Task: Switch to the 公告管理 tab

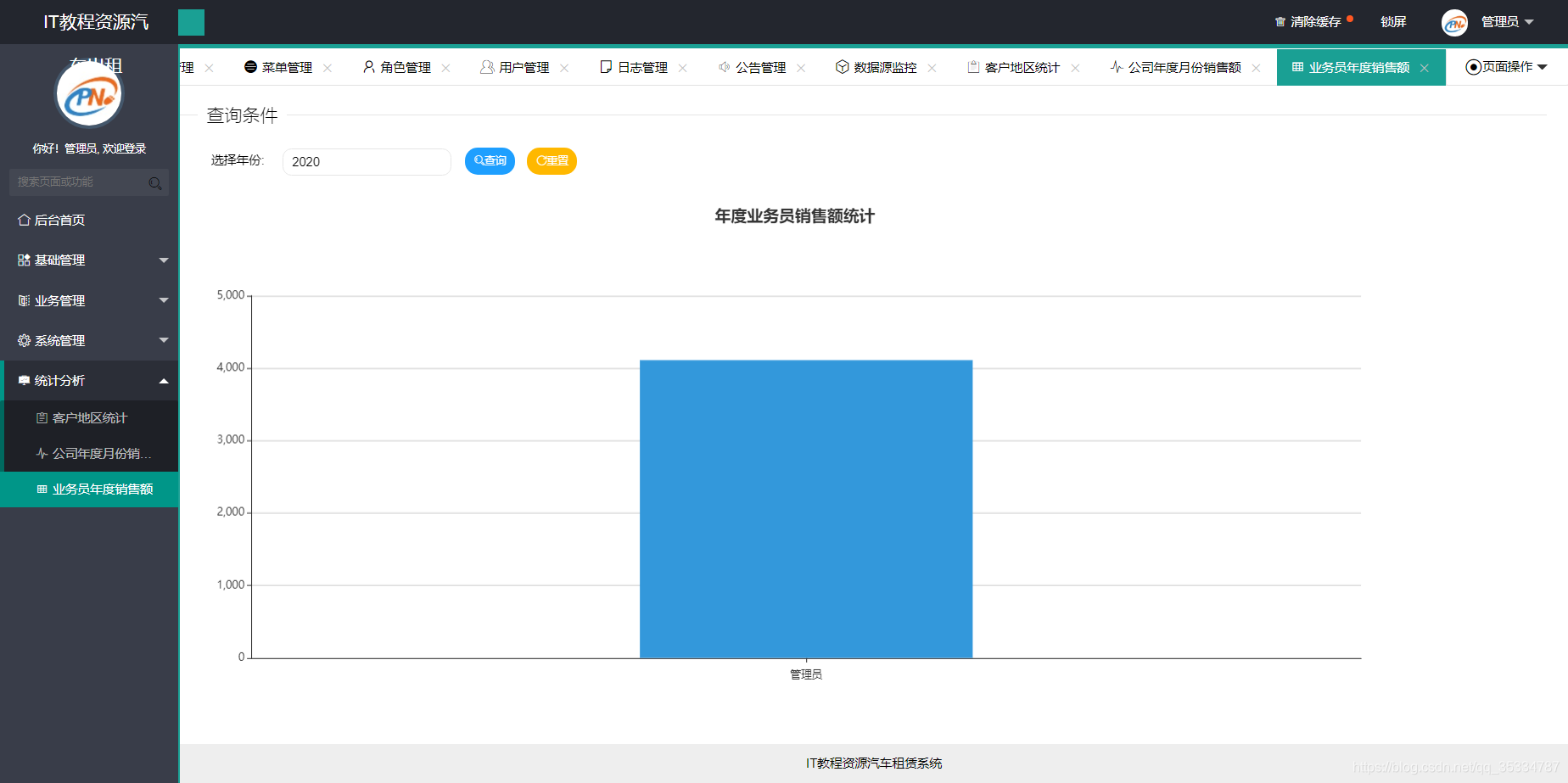Action: click(761, 67)
